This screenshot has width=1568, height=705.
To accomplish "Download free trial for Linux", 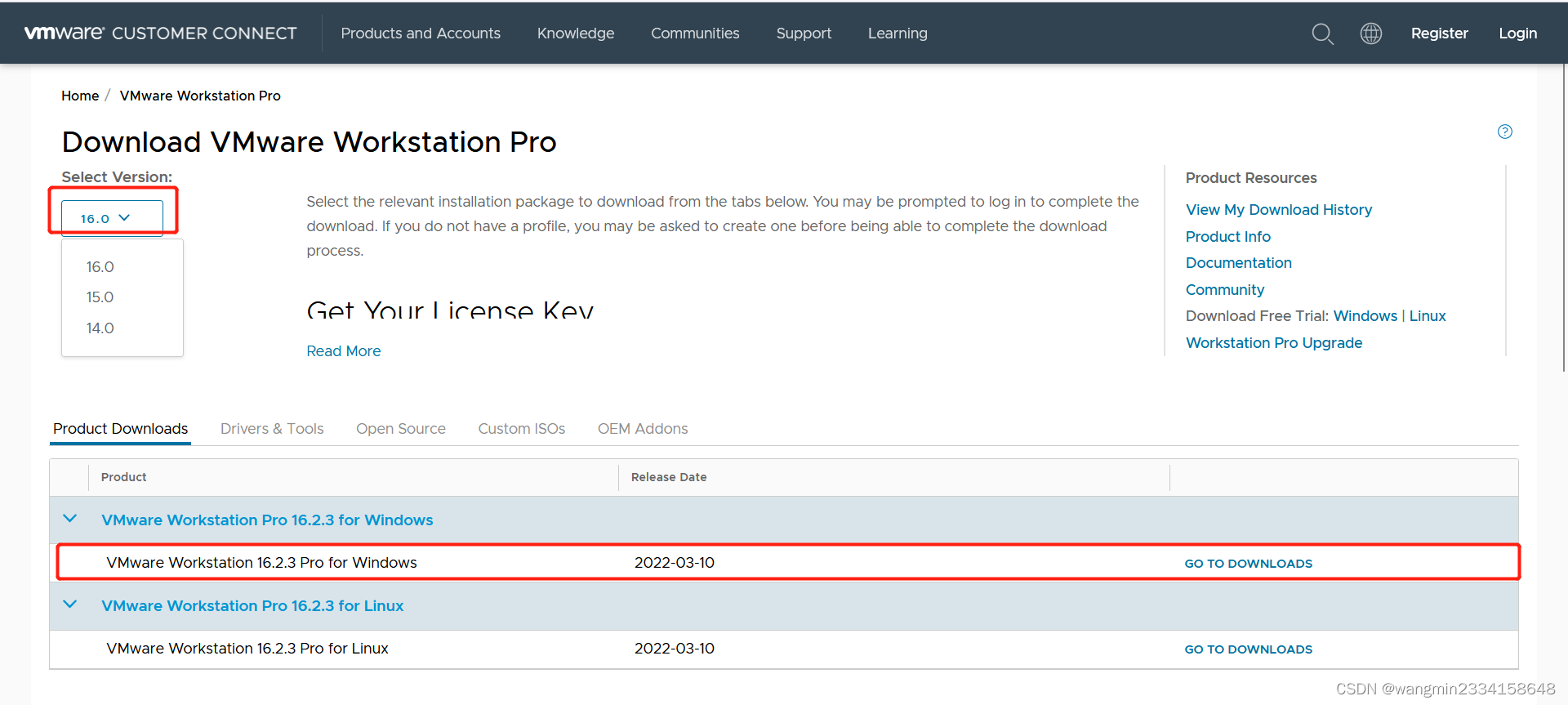I will pyautogui.click(x=1428, y=316).
